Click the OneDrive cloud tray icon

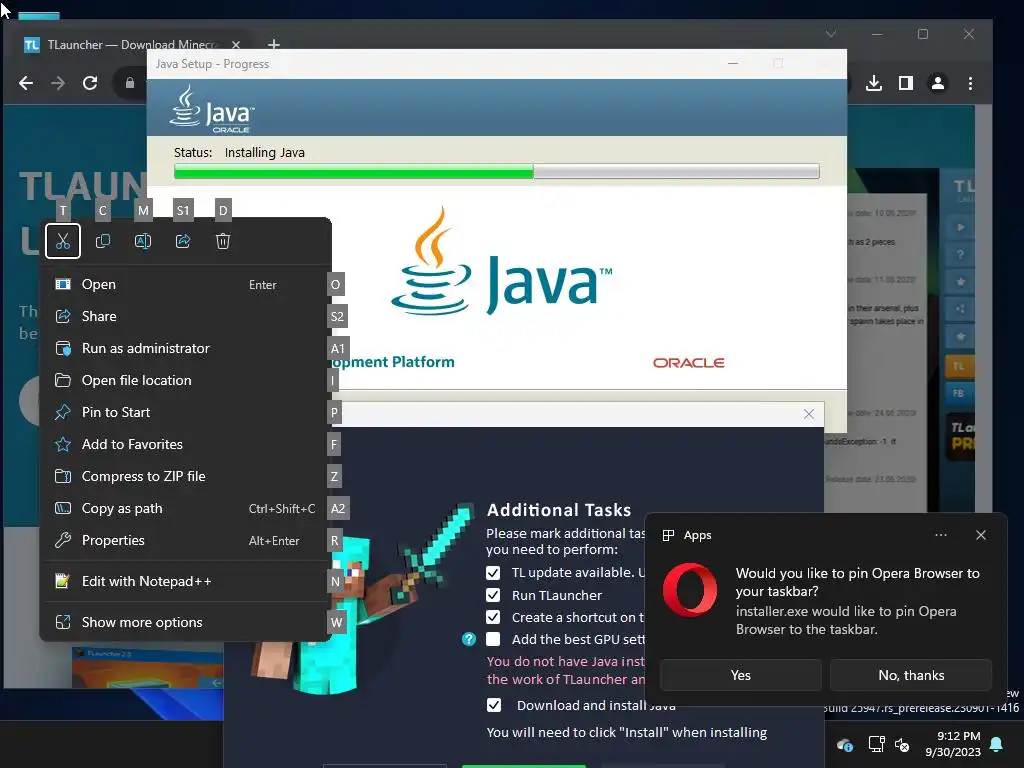(x=844, y=744)
